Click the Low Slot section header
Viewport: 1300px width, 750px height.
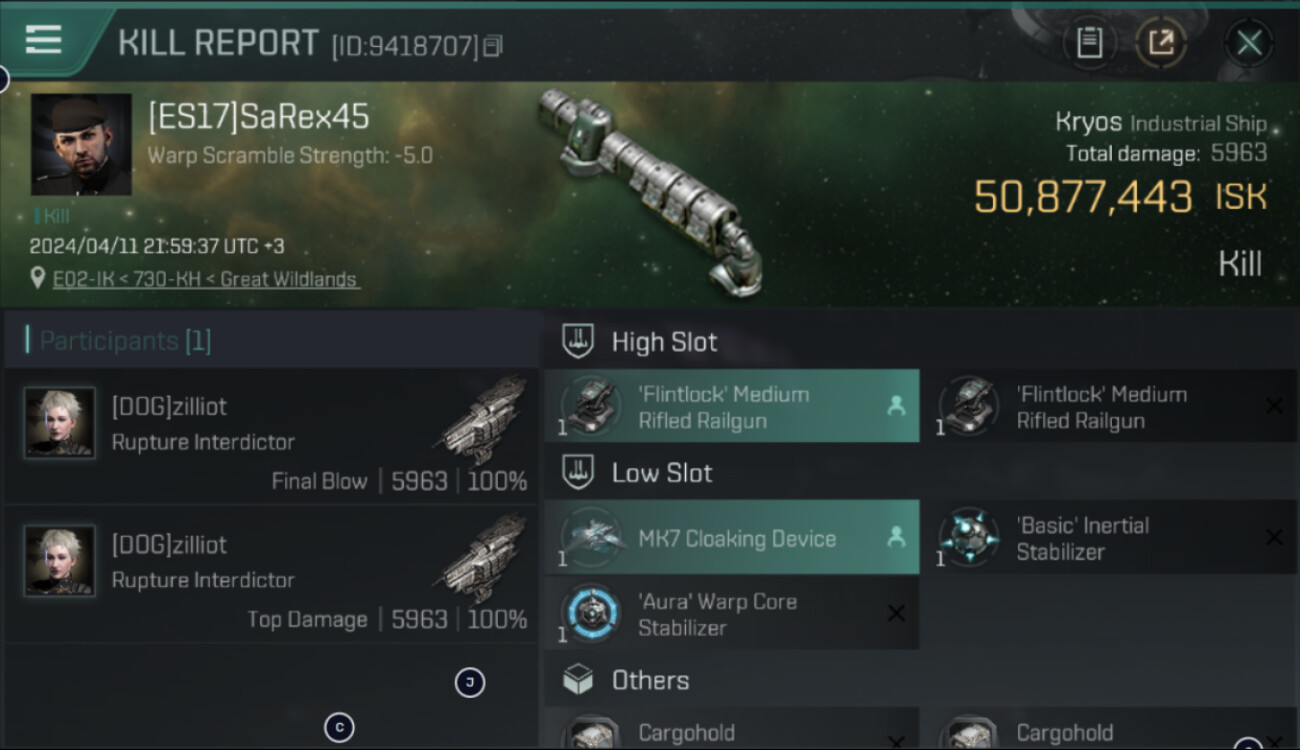[x=661, y=473]
